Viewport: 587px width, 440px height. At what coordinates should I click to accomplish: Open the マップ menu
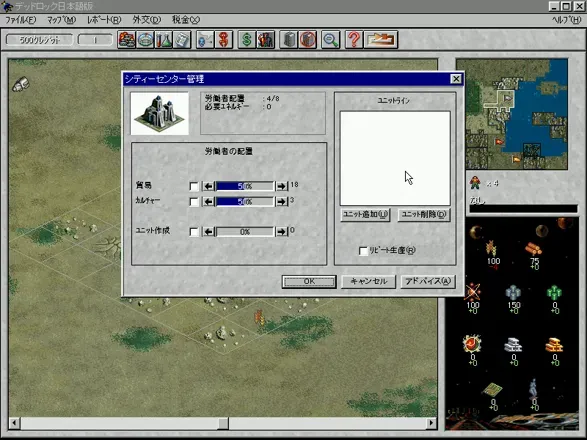pyautogui.click(x=62, y=20)
